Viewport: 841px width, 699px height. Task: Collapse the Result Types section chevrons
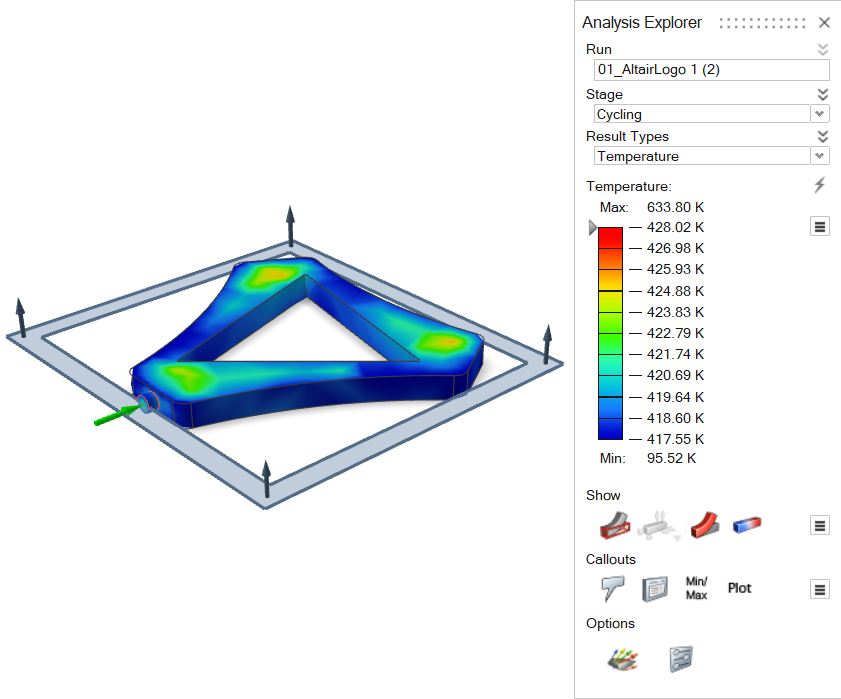822,136
